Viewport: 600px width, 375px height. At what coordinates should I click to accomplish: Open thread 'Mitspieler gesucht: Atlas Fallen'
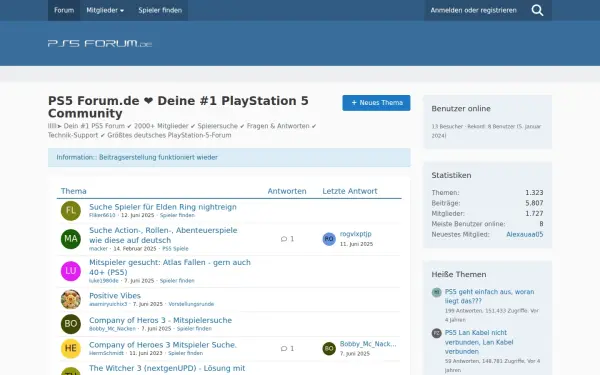[x=170, y=267]
